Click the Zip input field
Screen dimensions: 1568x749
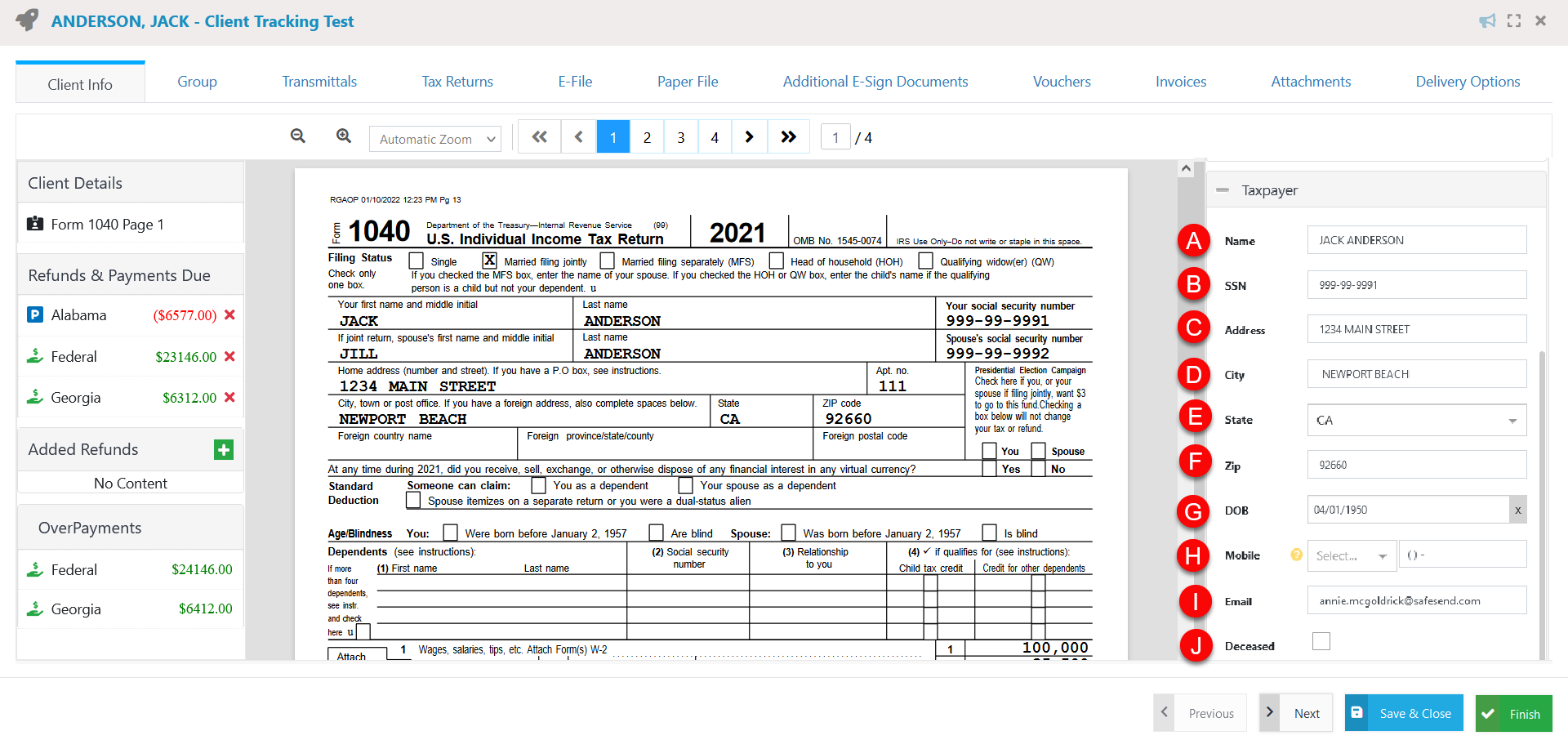[x=1417, y=465]
